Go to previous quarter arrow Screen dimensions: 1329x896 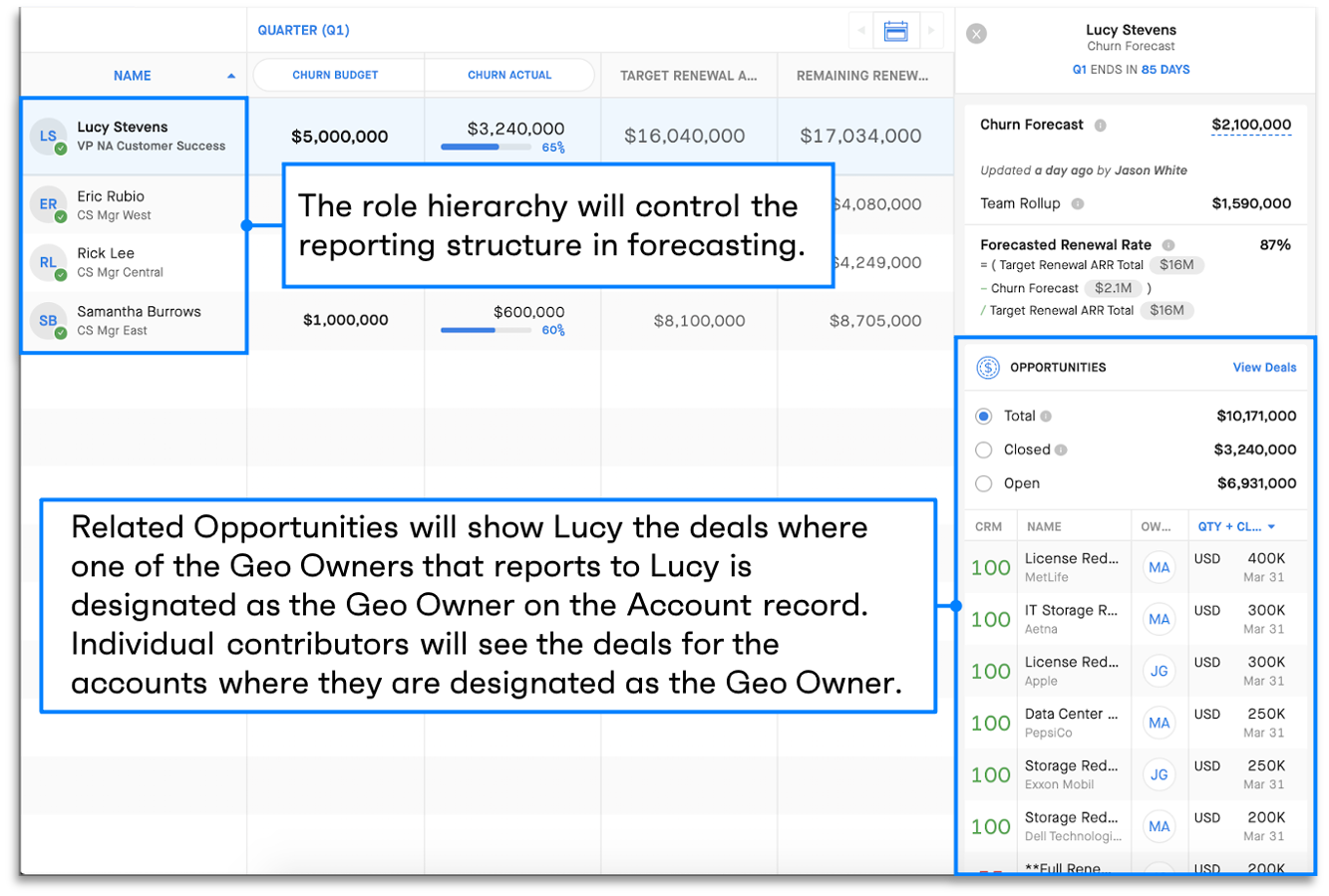(x=860, y=31)
